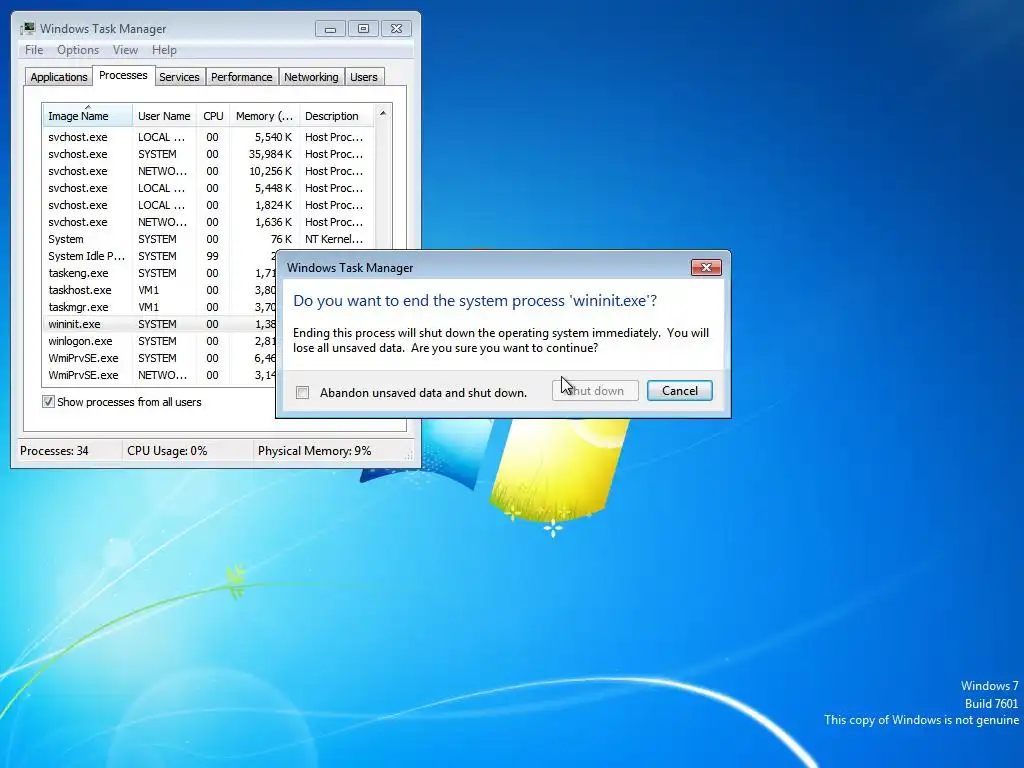
Task: Open the File menu
Action: click(x=34, y=50)
